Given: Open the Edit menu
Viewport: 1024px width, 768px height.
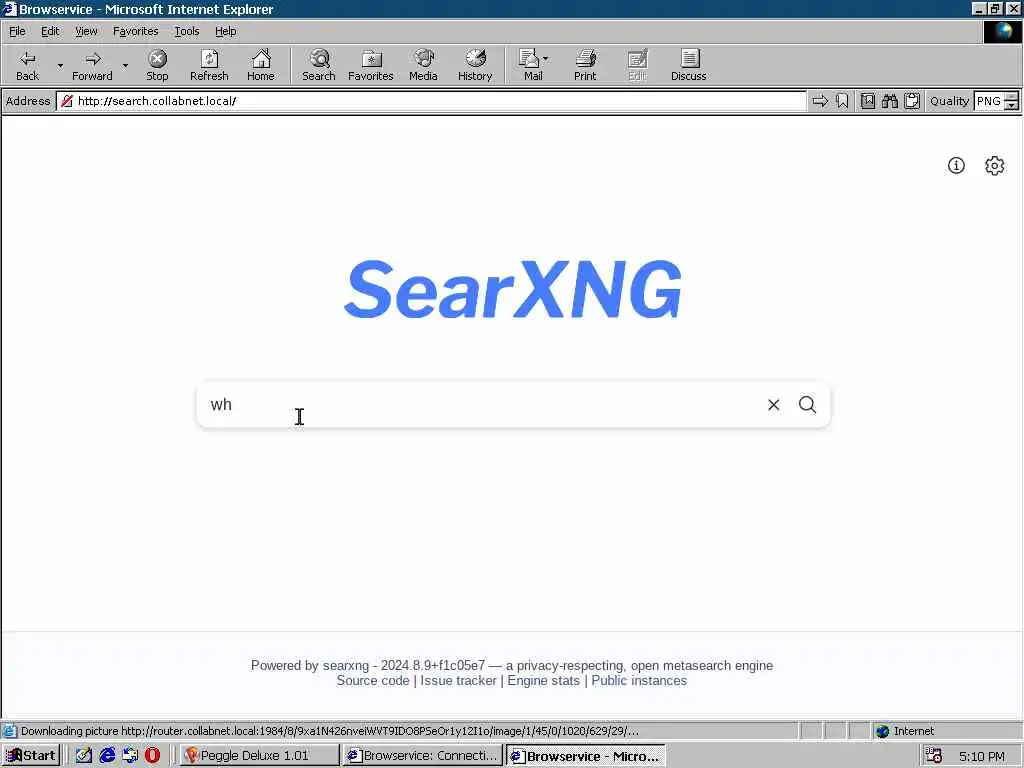Looking at the screenshot, I should [x=50, y=31].
